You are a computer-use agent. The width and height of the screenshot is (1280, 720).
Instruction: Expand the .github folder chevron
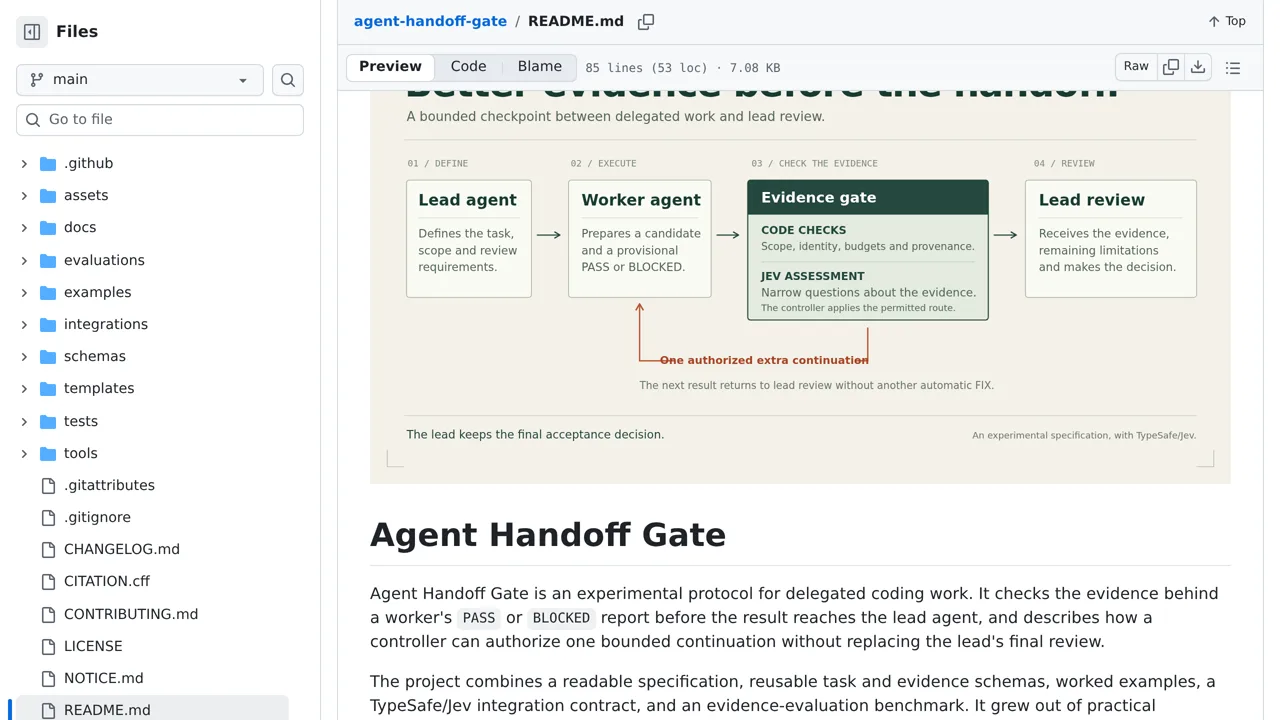click(24, 163)
